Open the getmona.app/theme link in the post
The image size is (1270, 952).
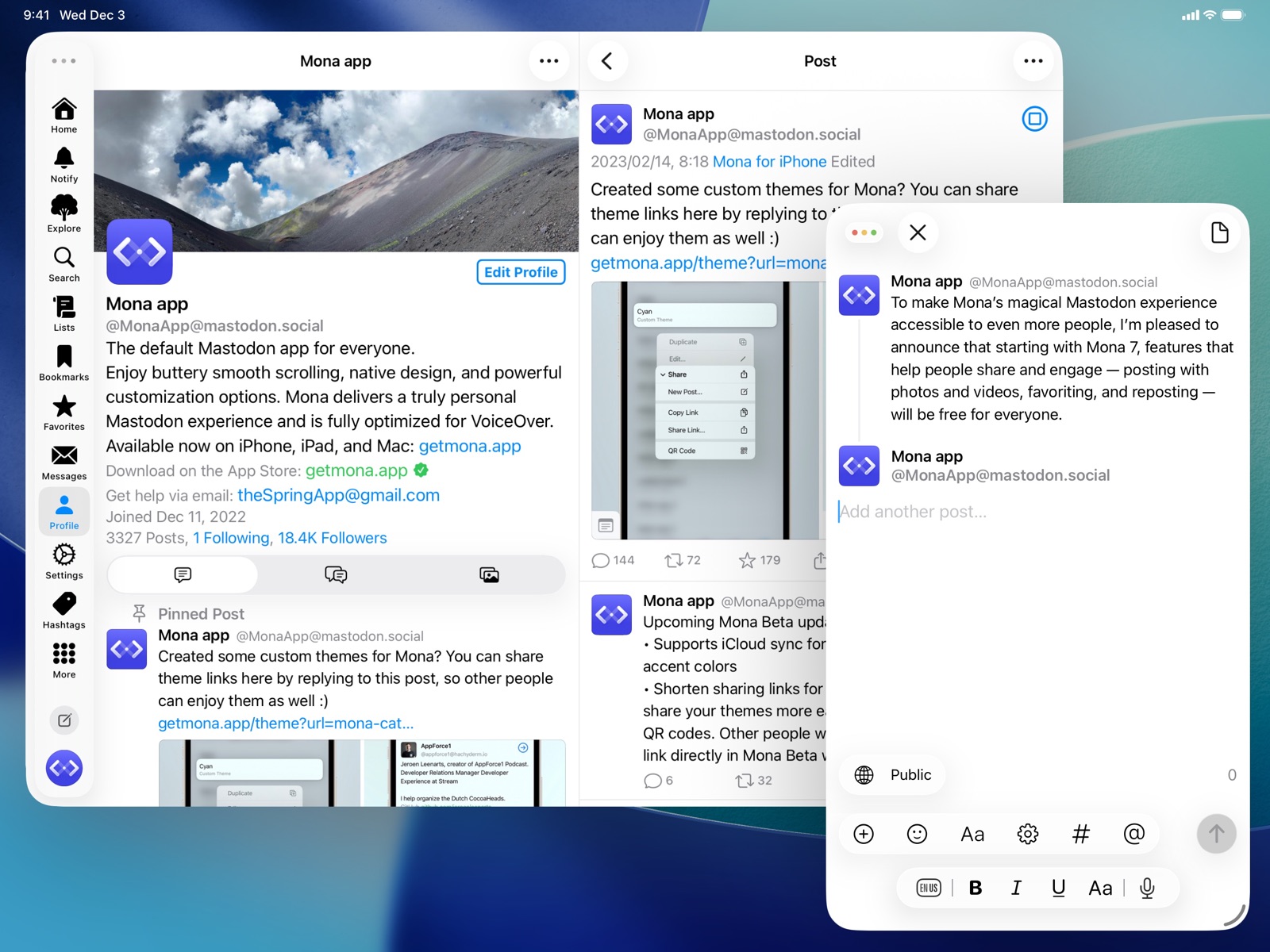pyautogui.click(x=708, y=263)
